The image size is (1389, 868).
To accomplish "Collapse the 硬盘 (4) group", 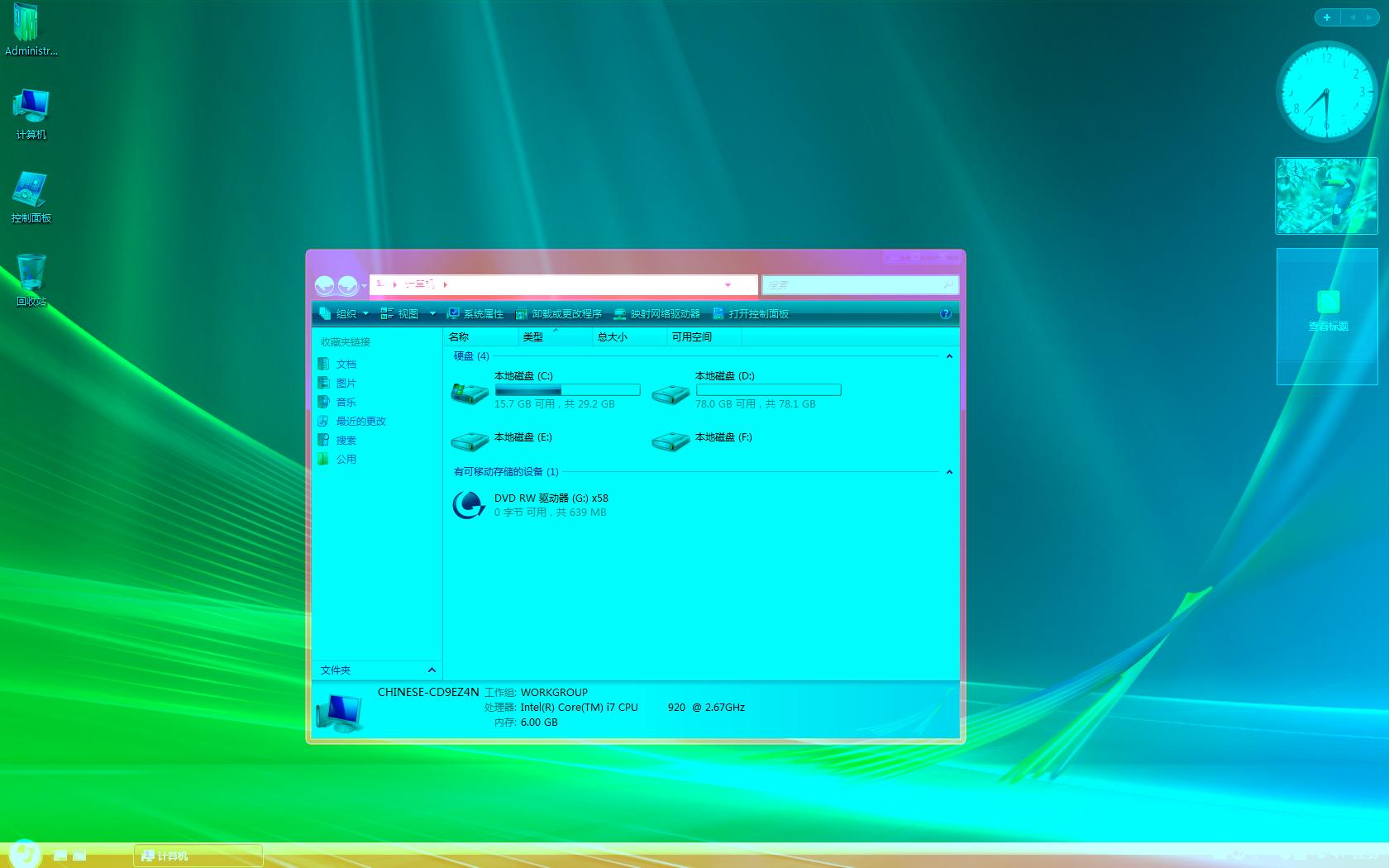I will pos(949,356).
